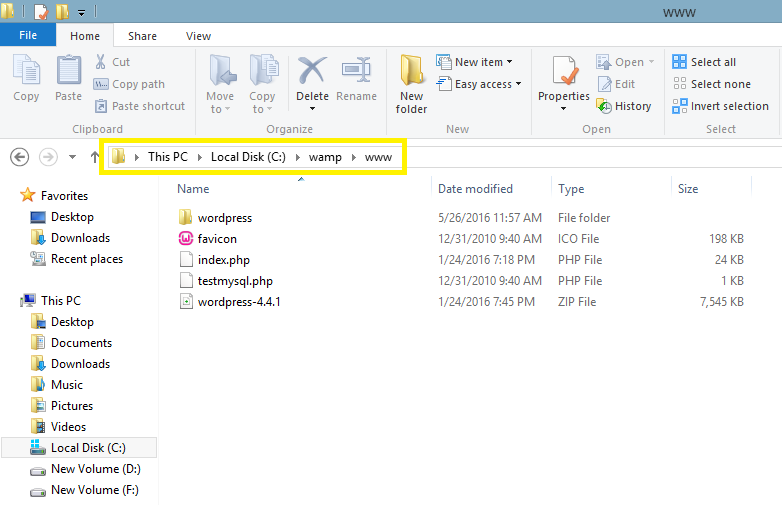Open the File menu tab
The height and width of the screenshot is (505, 782).
(28, 35)
